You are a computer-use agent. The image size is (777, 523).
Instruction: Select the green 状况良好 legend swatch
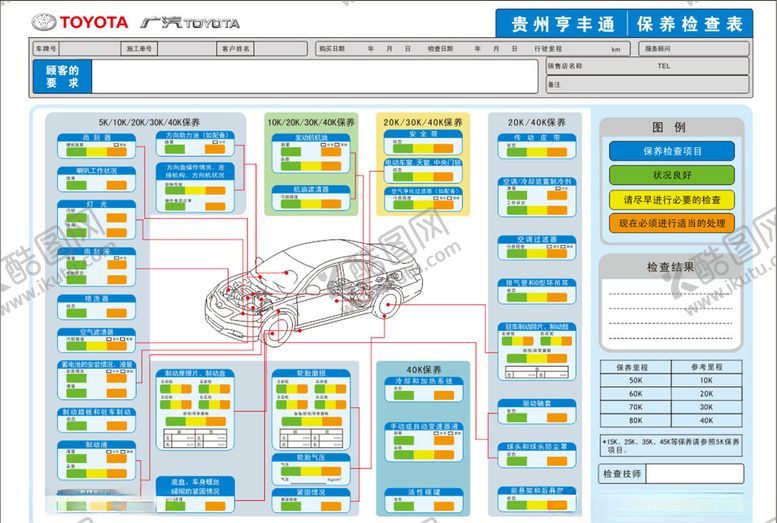pyautogui.click(x=672, y=175)
